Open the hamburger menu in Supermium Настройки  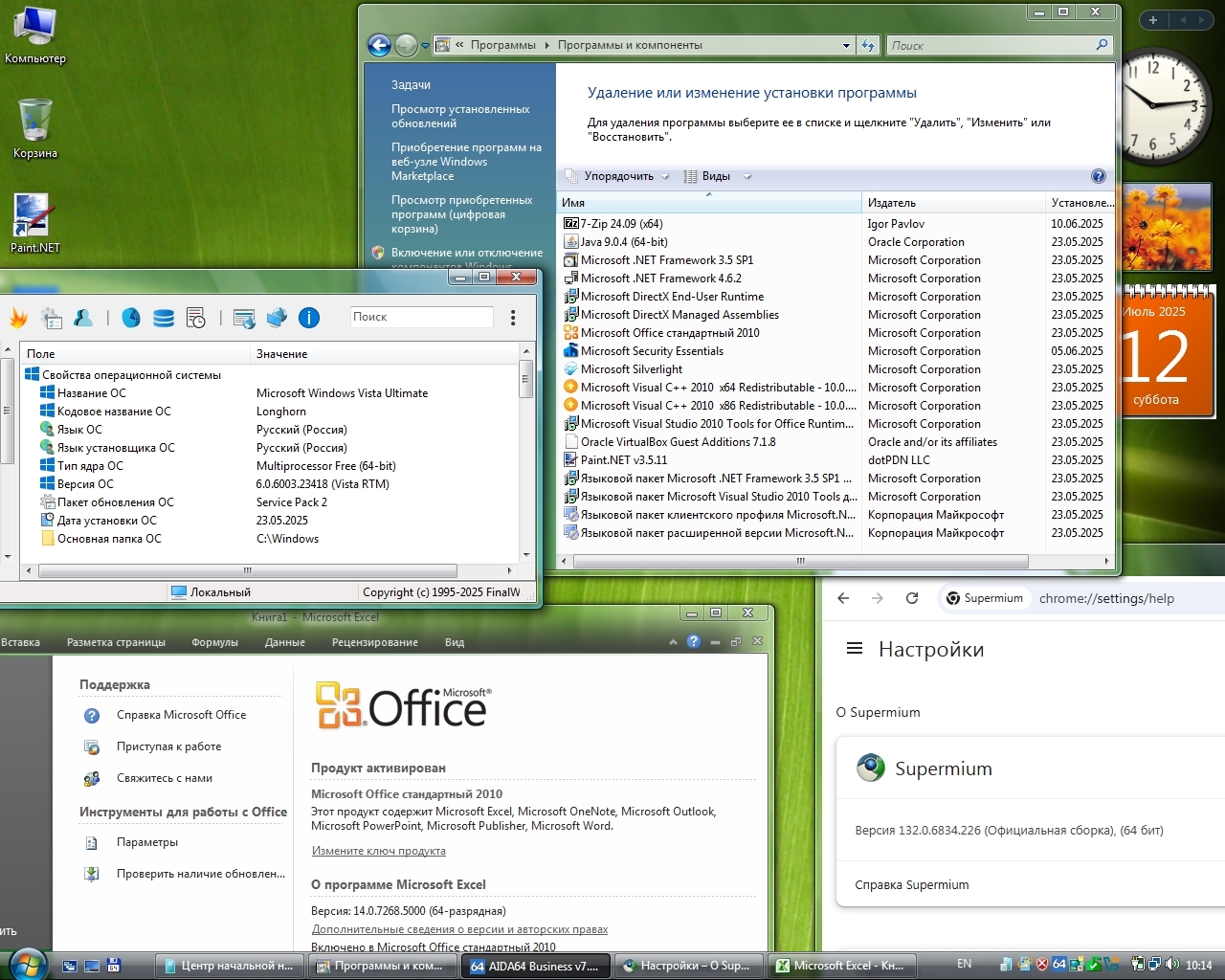[855, 649]
